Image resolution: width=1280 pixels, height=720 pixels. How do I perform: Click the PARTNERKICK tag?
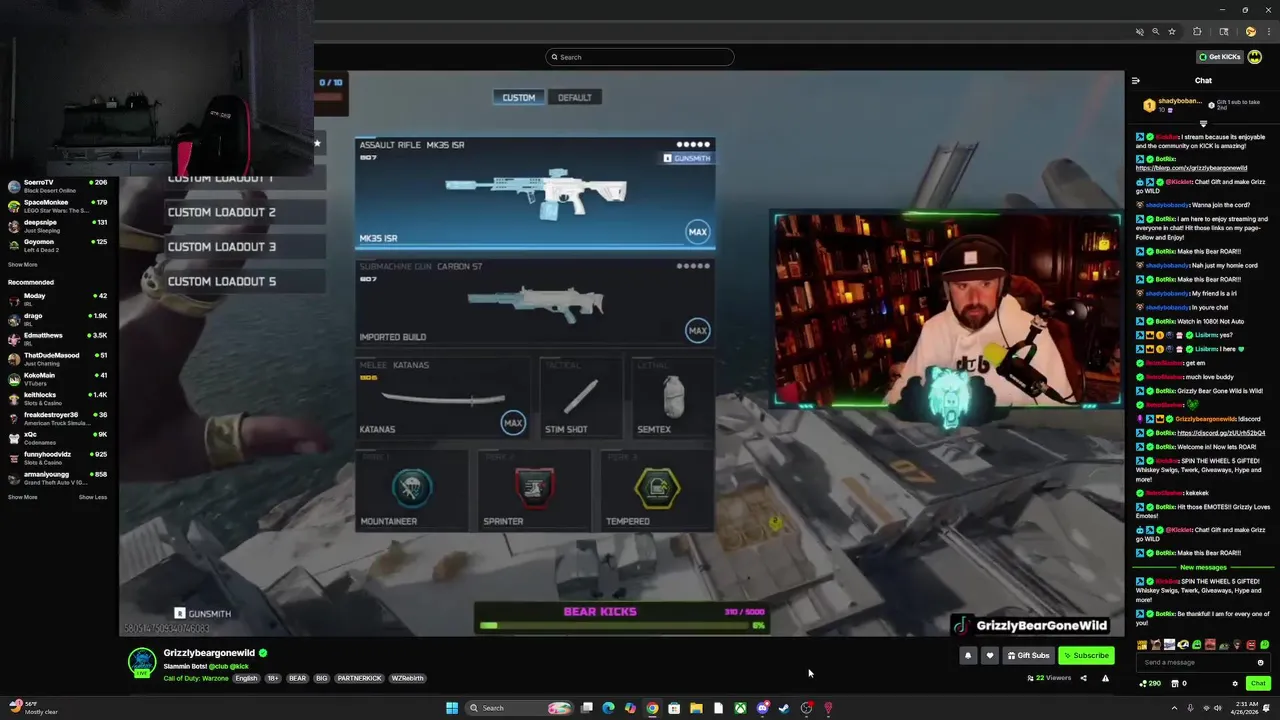tap(360, 678)
